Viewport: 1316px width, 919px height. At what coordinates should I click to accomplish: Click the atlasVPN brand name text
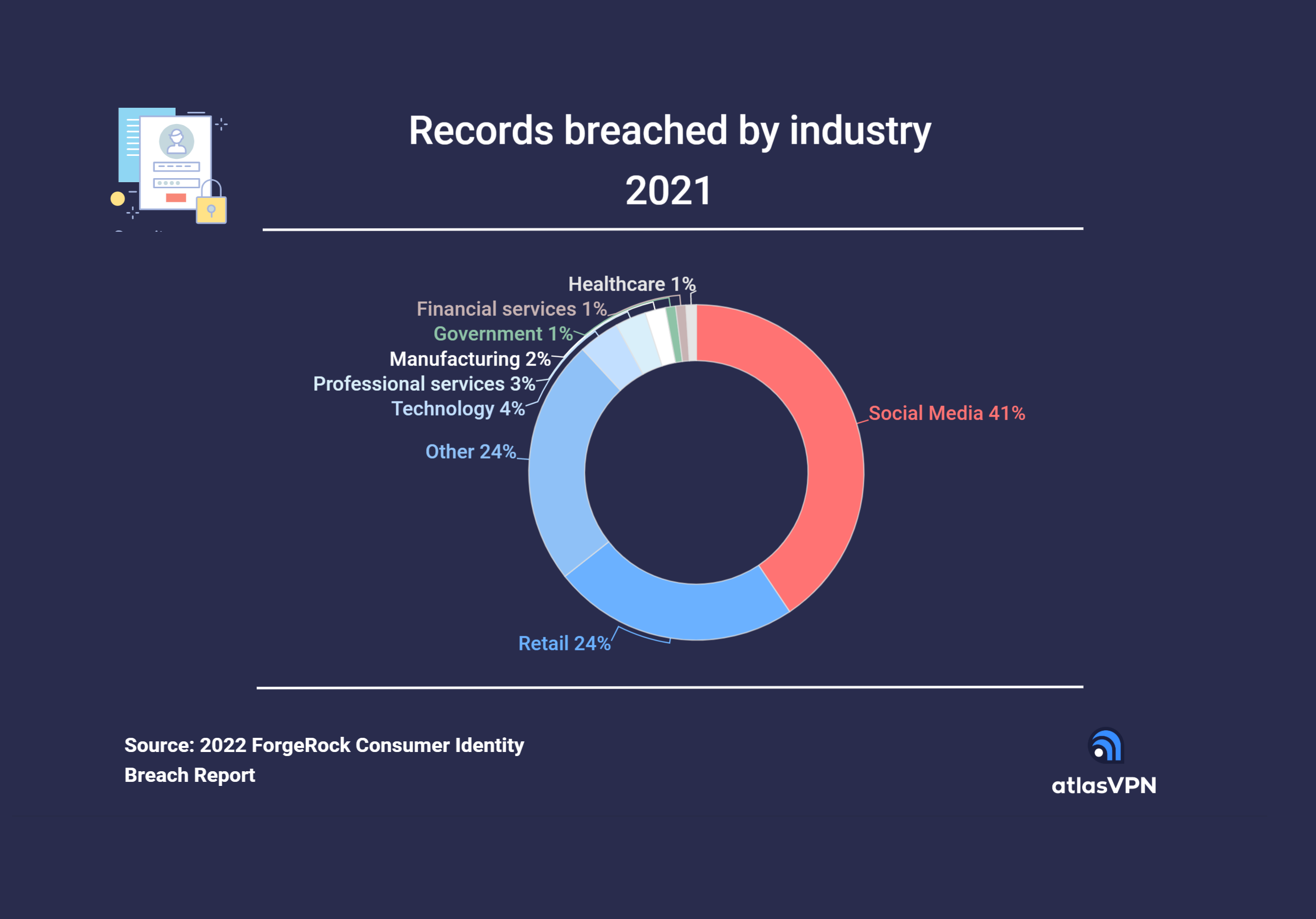[x=1103, y=785]
